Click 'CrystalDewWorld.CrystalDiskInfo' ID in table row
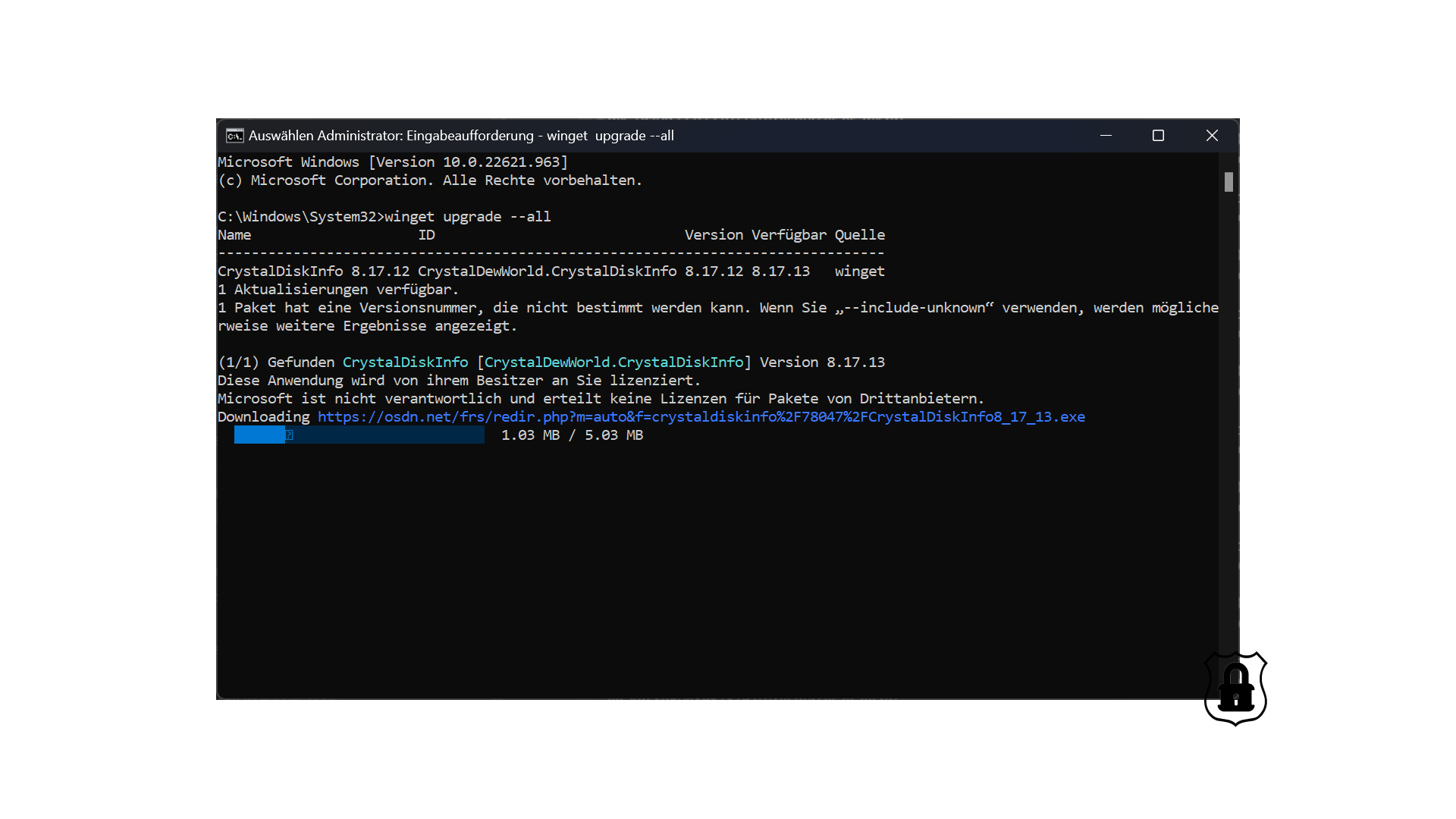 click(x=547, y=271)
